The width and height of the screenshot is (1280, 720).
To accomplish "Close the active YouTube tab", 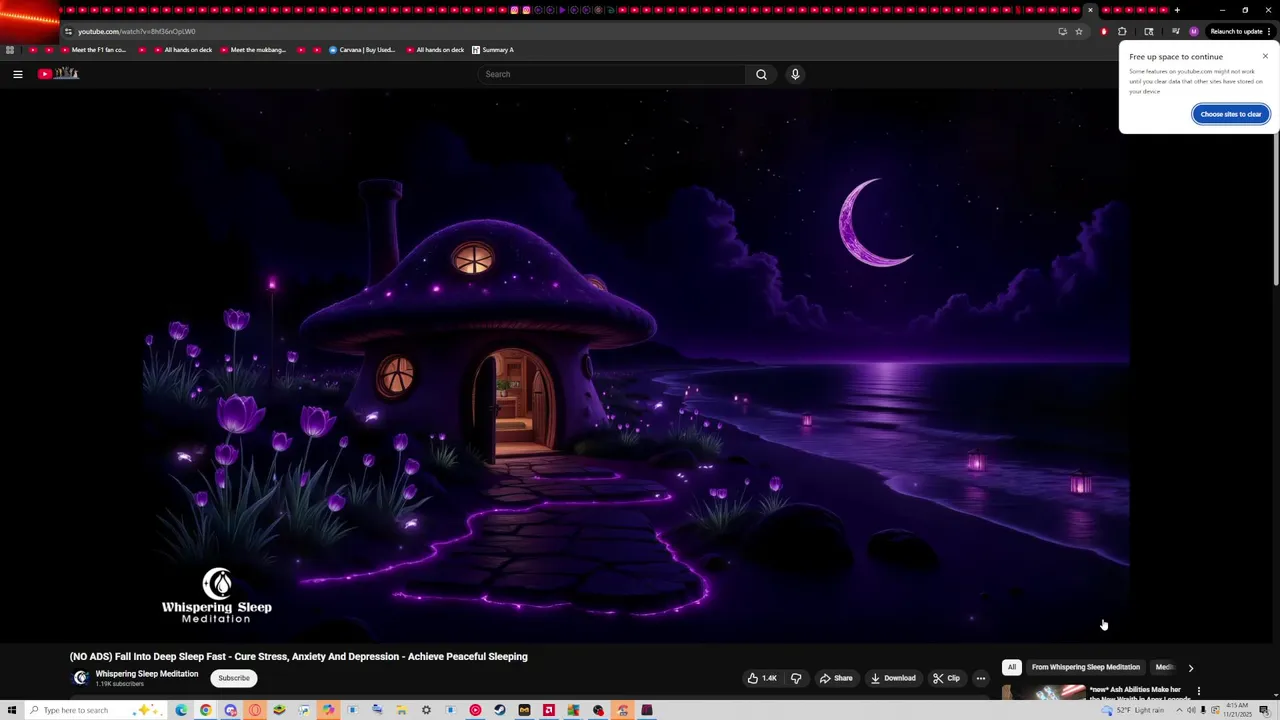I will point(1090,10).
